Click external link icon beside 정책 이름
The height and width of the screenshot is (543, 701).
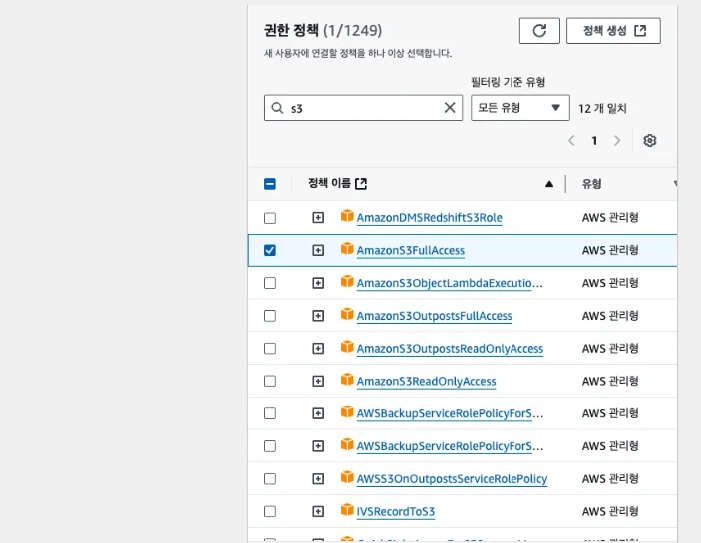click(x=361, y=184)
